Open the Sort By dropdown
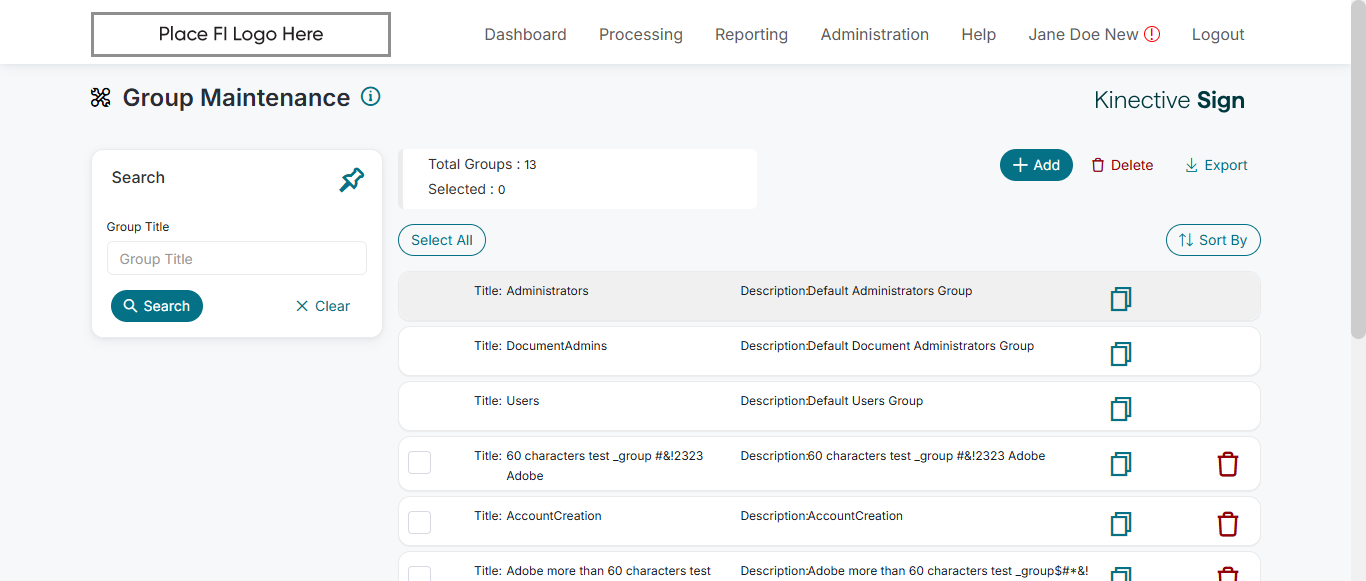The height and width of the screenshot is (581, 1366). 1212,240
